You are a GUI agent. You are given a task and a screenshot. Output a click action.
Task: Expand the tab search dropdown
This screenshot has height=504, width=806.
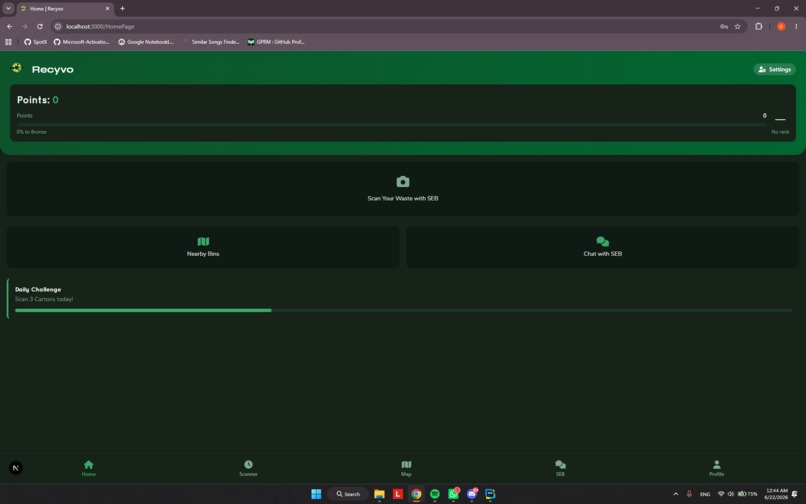pyautogui.click(x=8, y=8)
